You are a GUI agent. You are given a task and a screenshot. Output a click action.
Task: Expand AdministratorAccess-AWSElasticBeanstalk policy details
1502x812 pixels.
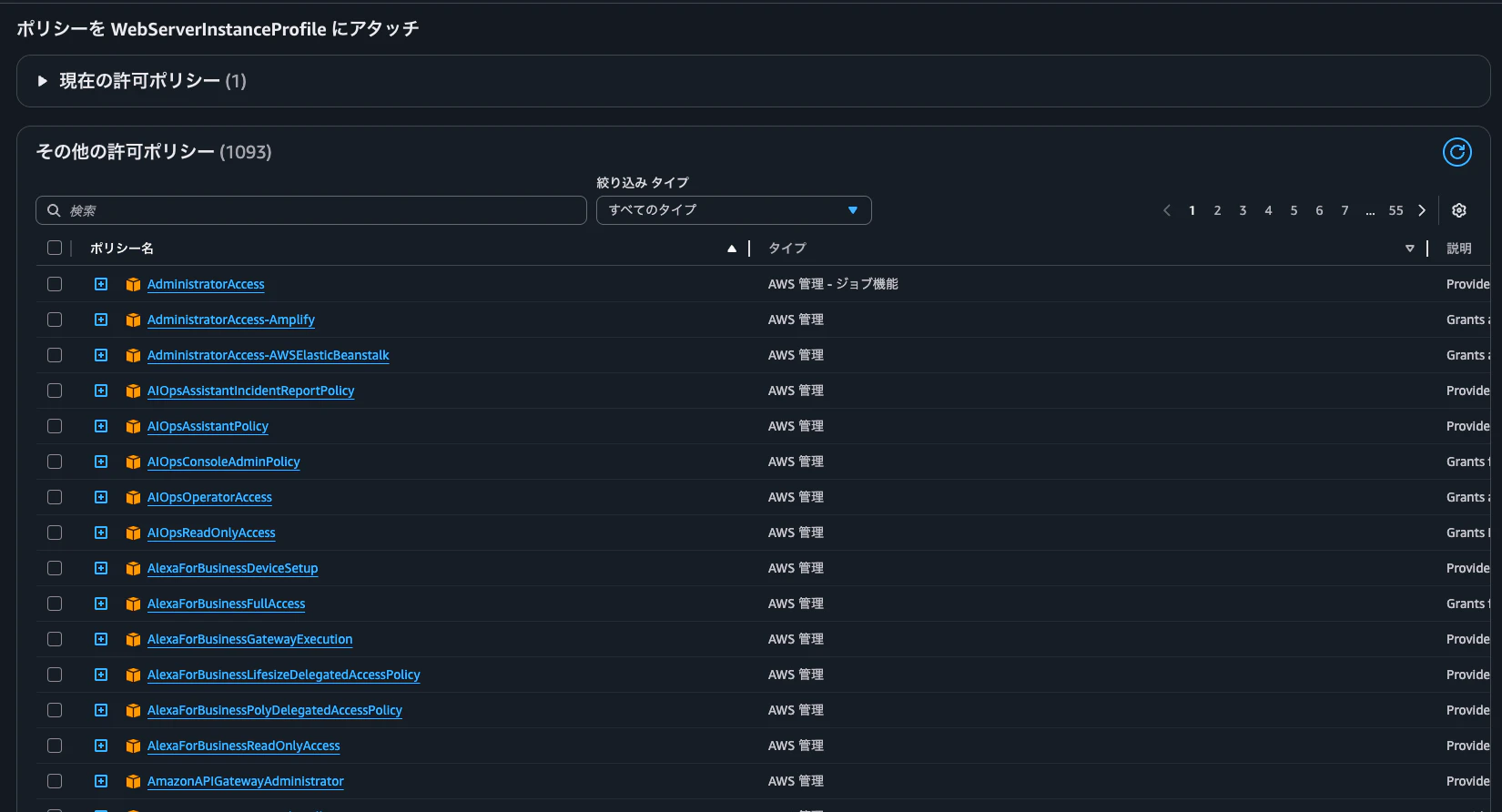pyautogui.click(x=101, y=355)
